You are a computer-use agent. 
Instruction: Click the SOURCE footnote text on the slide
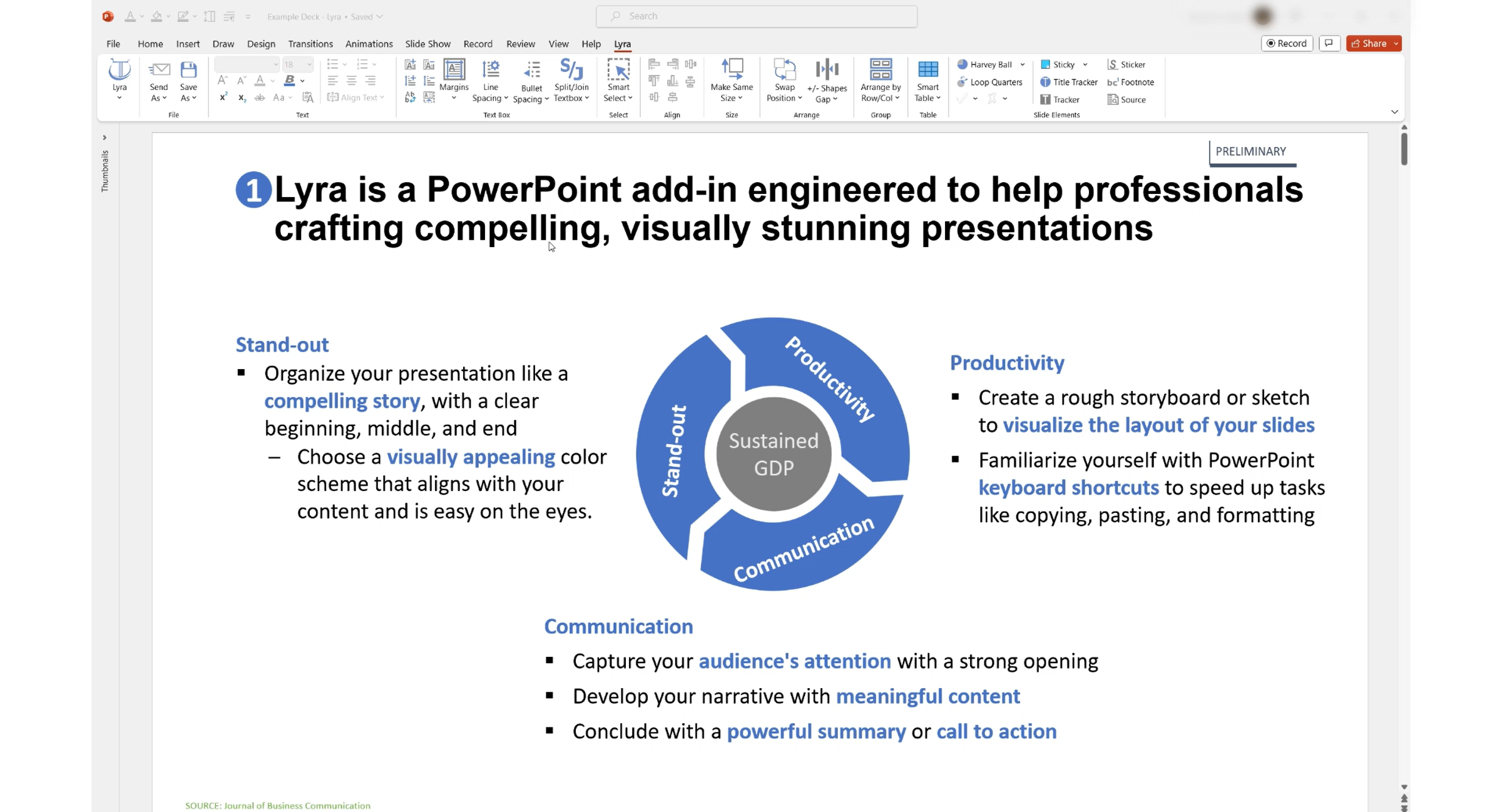tap(278, 806)
